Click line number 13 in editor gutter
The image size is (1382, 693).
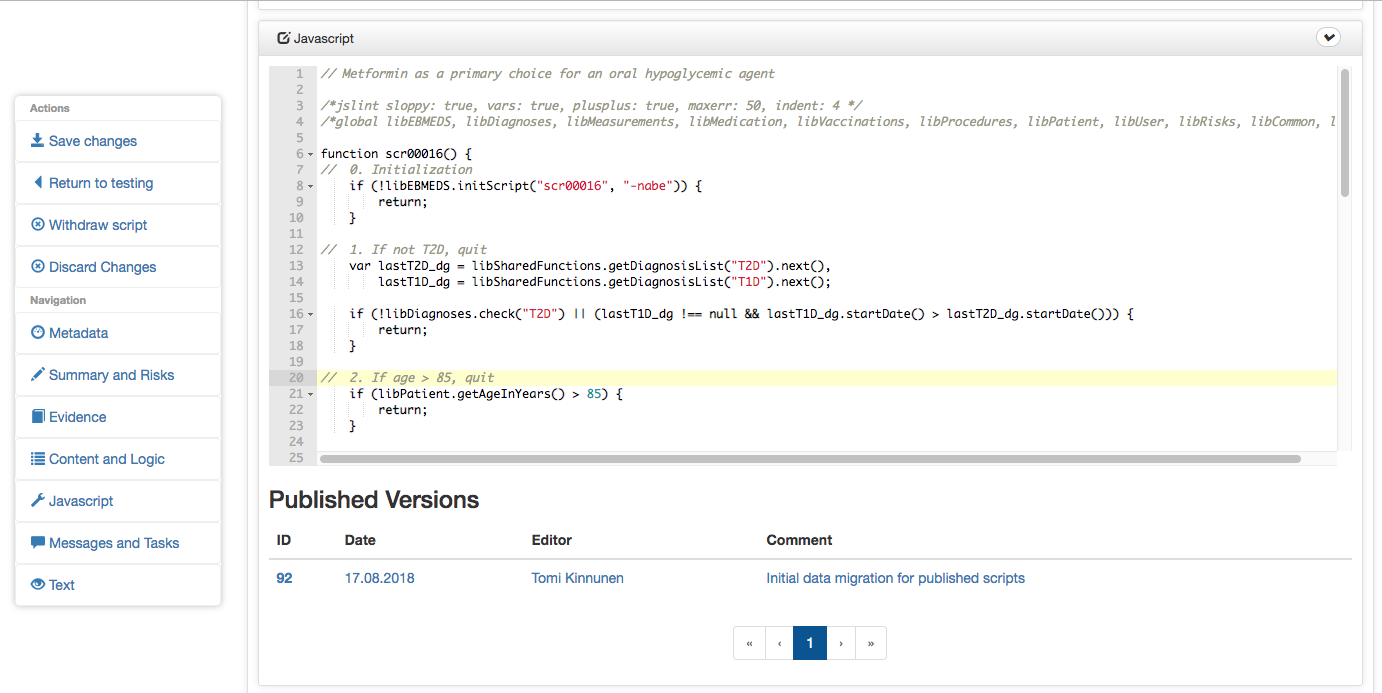point(296,266)
